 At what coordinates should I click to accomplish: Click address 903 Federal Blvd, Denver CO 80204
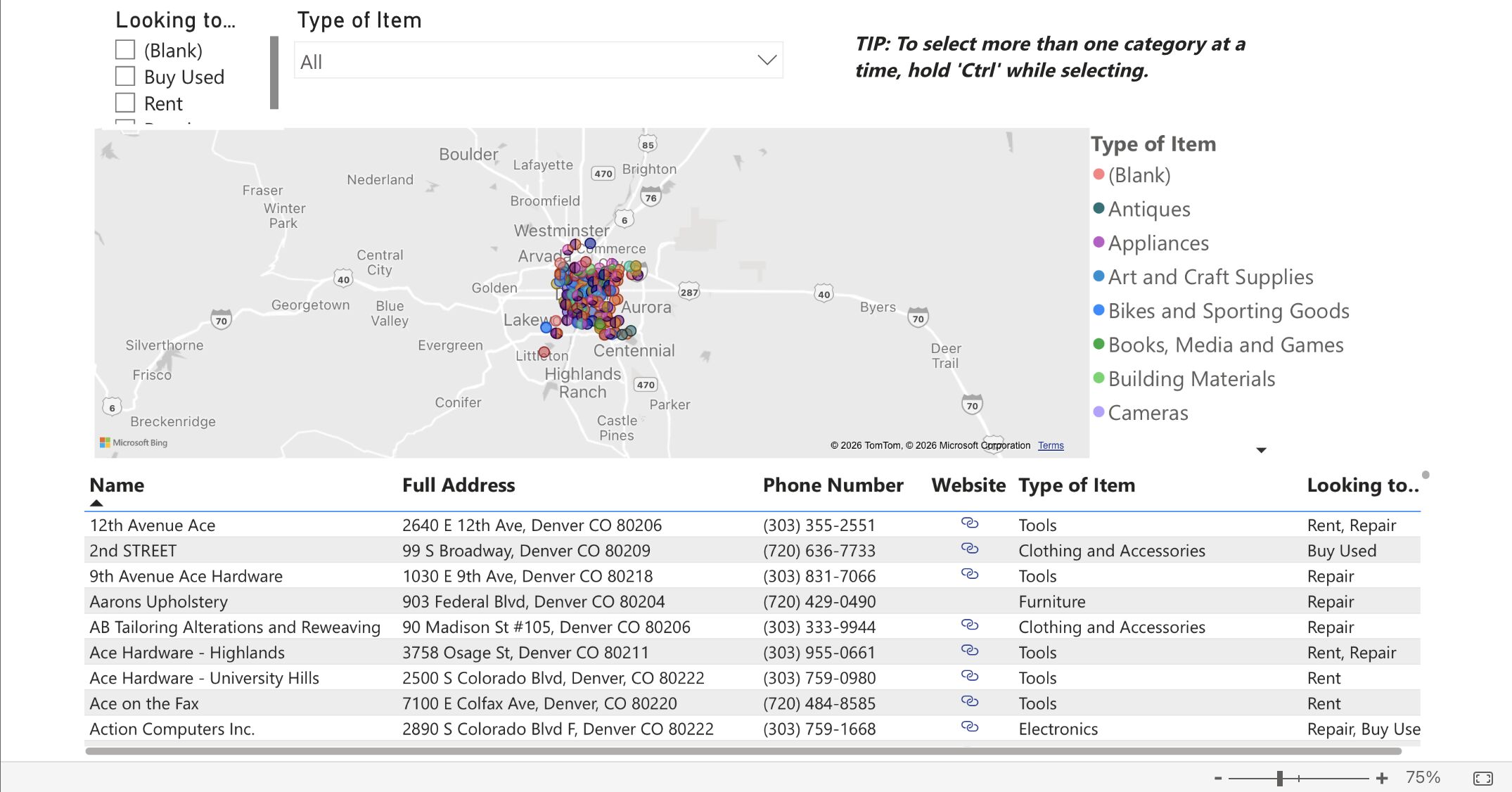[534, 601]
